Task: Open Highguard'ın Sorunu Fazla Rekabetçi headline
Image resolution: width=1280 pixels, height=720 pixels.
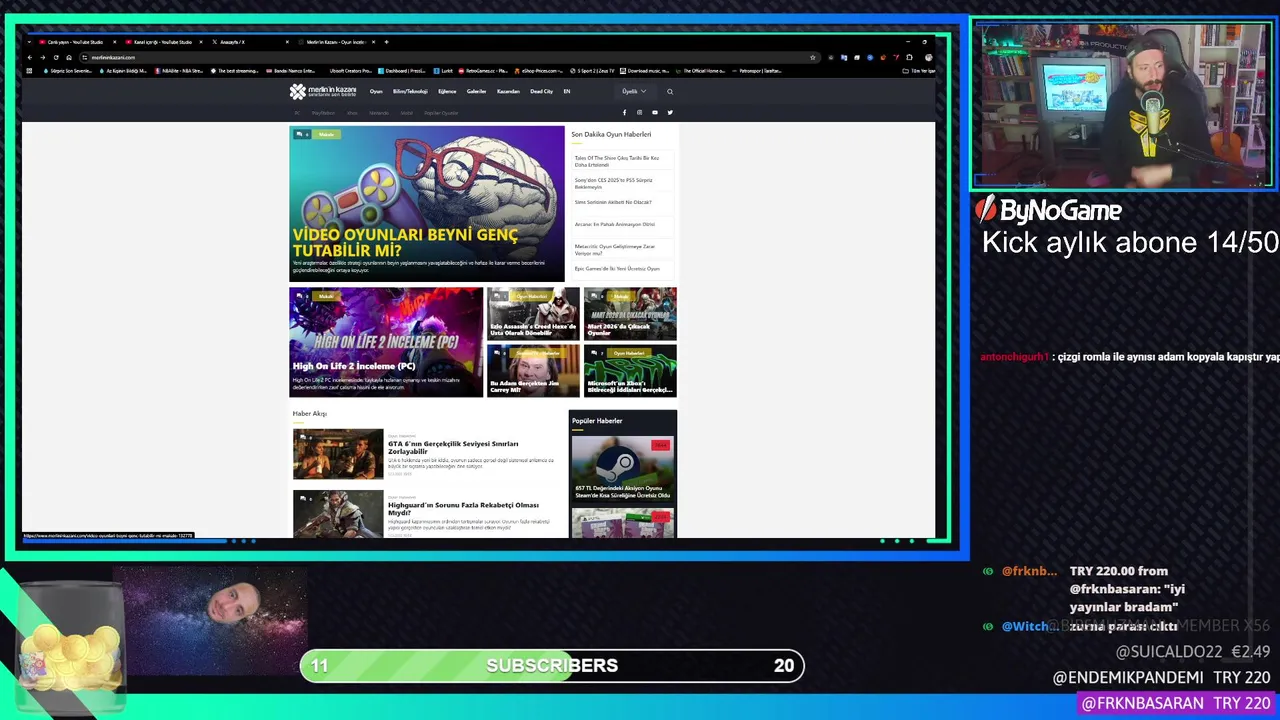Action: (x=463, y=508)
